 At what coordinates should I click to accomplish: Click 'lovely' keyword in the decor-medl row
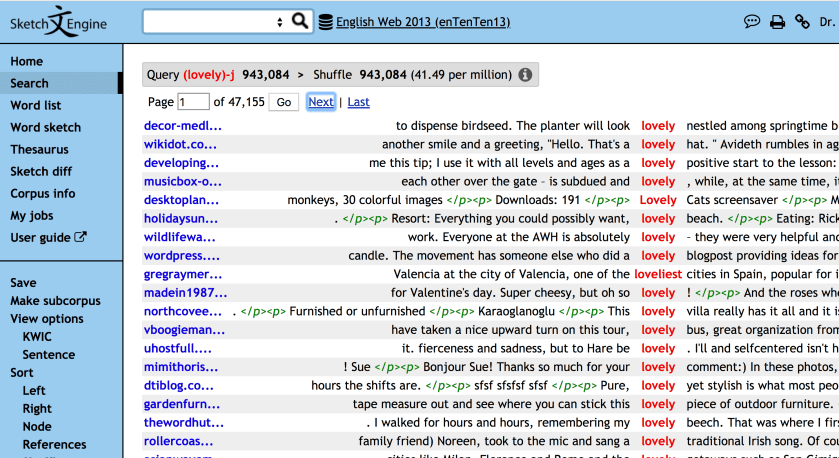point(658,126)
